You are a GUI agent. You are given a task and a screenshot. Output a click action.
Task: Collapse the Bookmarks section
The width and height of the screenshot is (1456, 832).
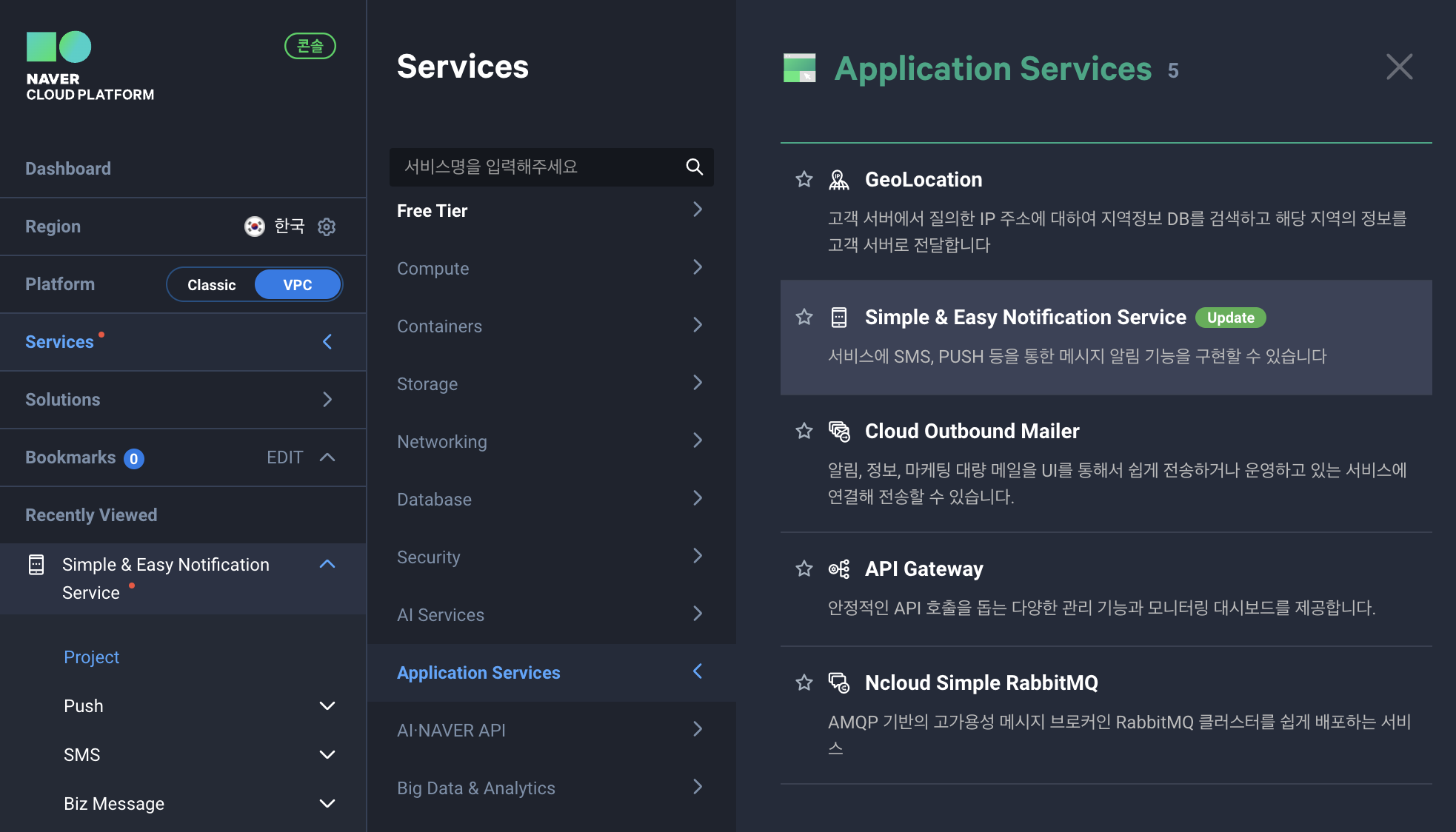(x=327, y=457)
